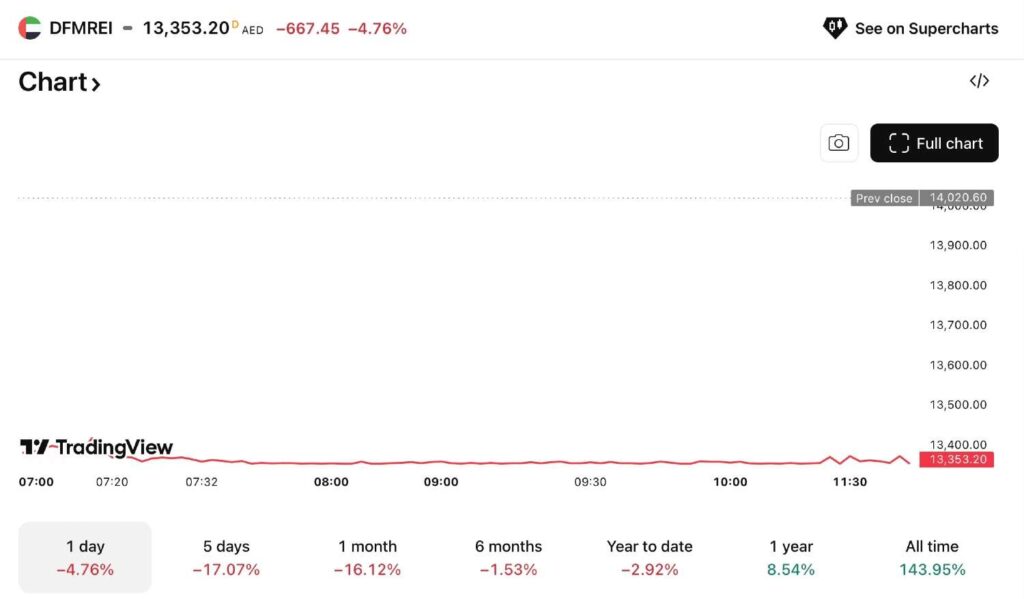Select the 1 month range tab
The image size is (1024, 599).
point(367,557)
